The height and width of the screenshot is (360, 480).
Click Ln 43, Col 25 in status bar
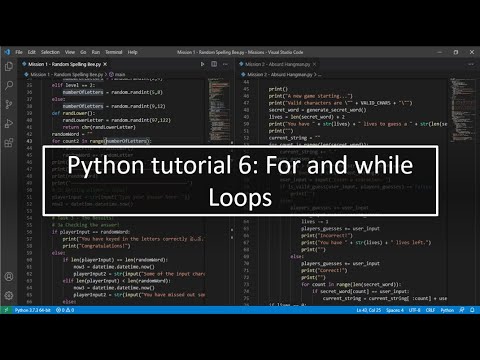(x=369, y=310)
